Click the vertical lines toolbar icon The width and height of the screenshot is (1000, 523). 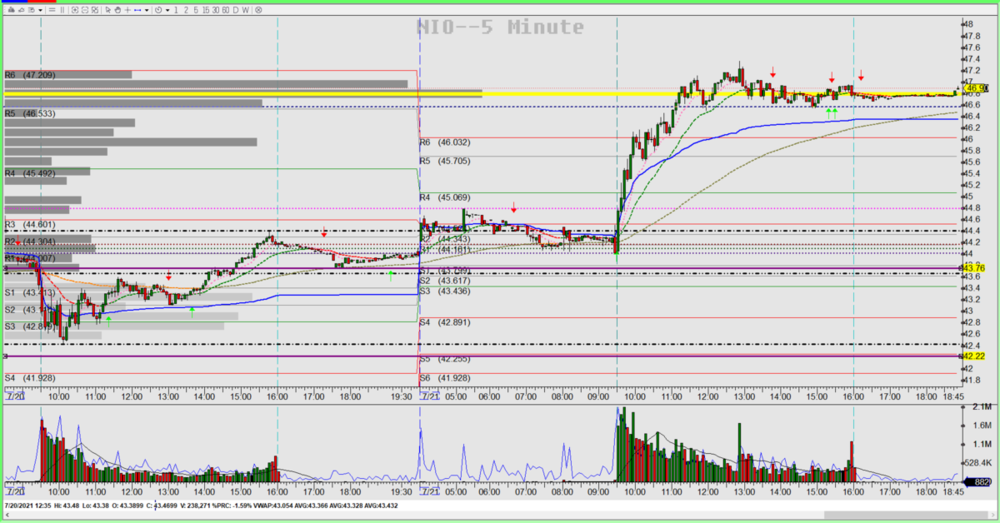click(62, 10)
